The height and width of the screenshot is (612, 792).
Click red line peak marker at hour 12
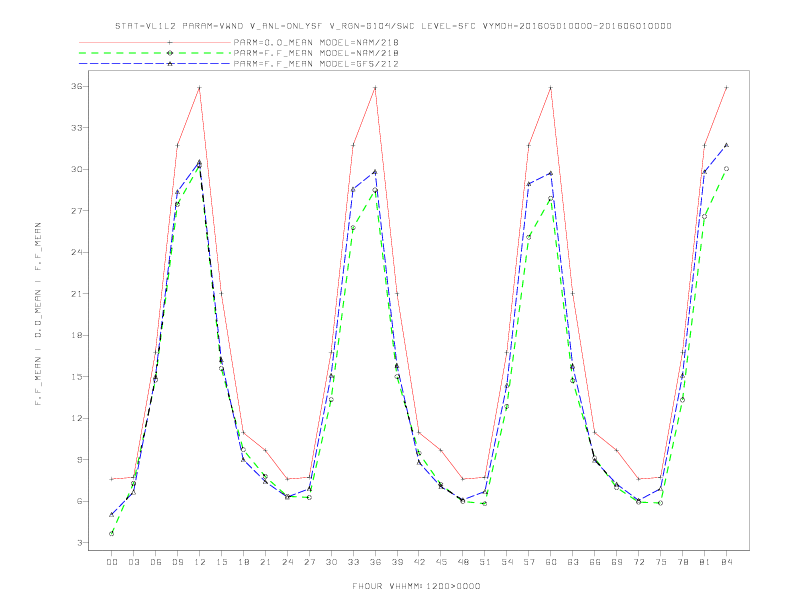(x=200, y=88)
